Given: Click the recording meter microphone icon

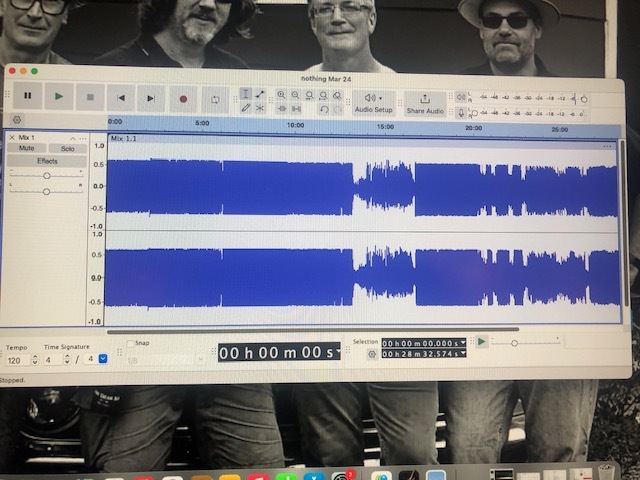Looking at the screenshot, I should point(461,113).
